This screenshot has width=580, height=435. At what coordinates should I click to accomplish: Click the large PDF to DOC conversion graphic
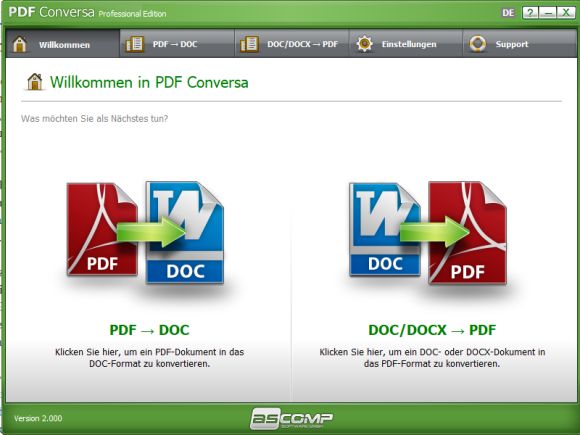[x=145, y=233]
